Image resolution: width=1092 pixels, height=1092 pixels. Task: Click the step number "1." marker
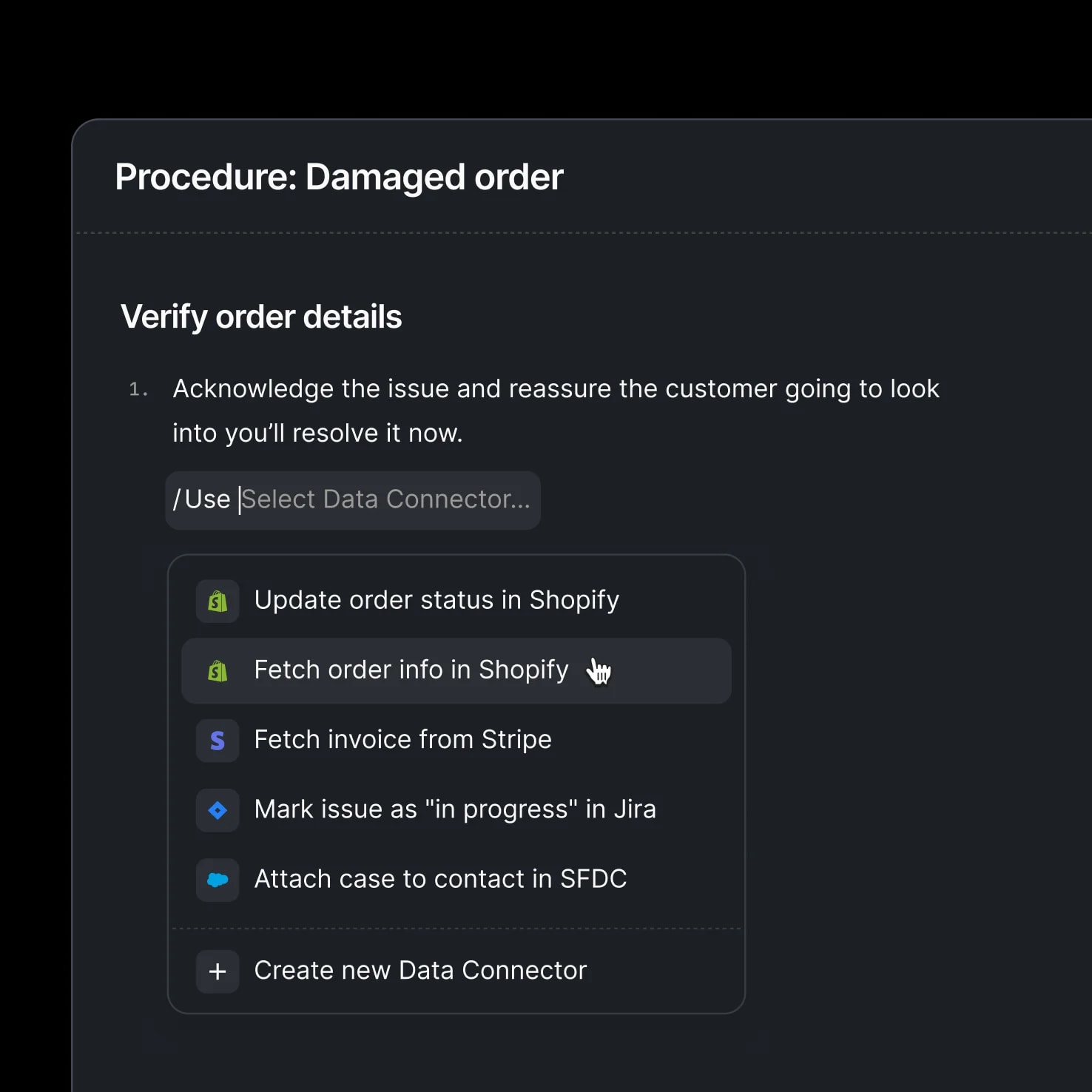click(138, 389)
